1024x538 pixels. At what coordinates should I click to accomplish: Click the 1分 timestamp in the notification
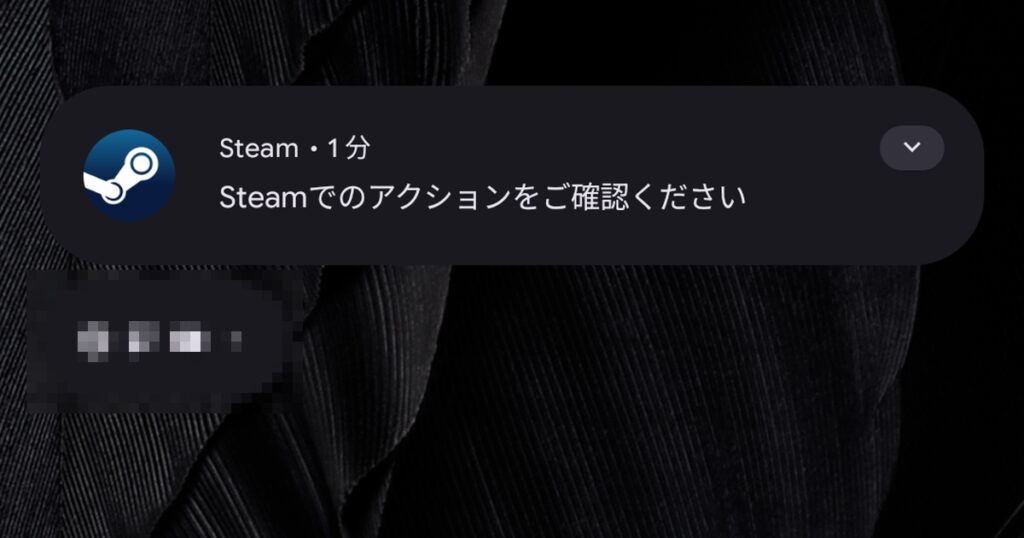(x=348, y=148)
